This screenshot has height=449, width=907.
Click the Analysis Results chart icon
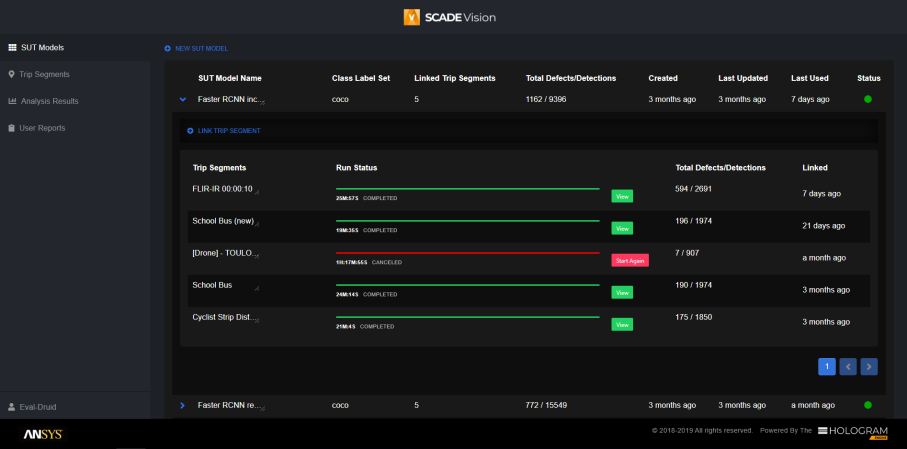click(12, 101)
